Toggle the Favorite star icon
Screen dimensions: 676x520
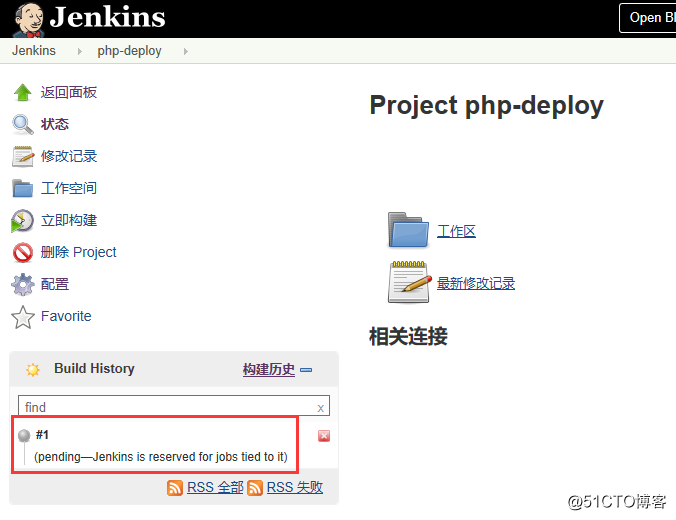point(23,317)
